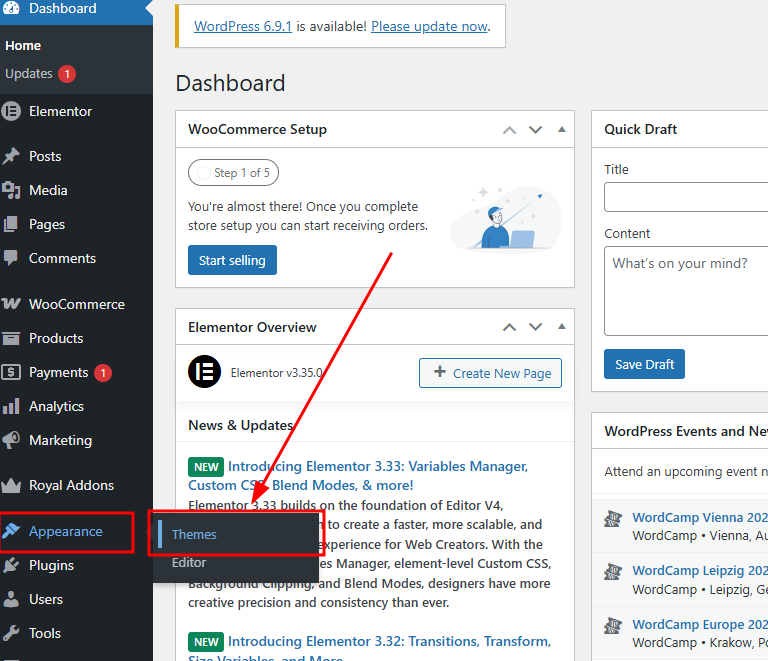Click the WordCamp Vienna event icon
Screen dimensions: 768x661
pos(613,519)
